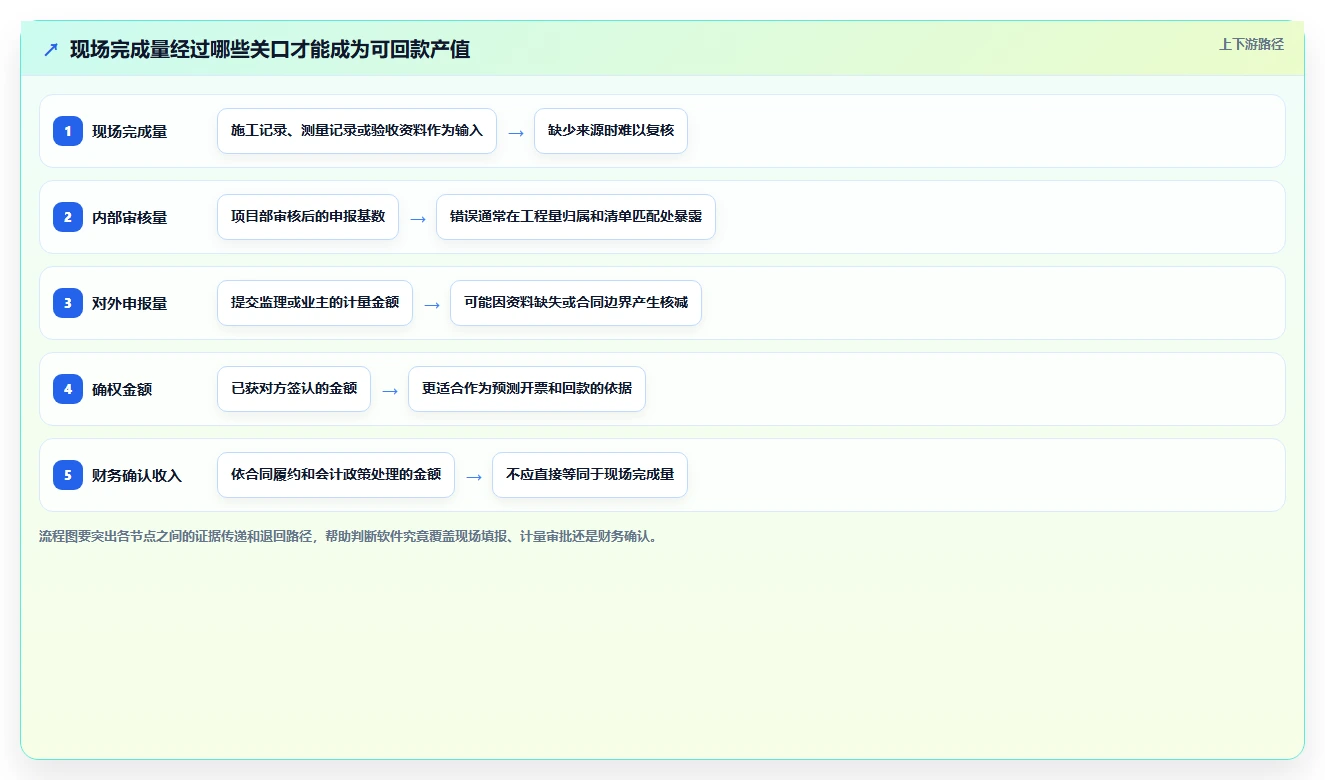The width and height of the screenshot is (1325, 780).
Task: Click step number badge 1
Action: point(68,131)
